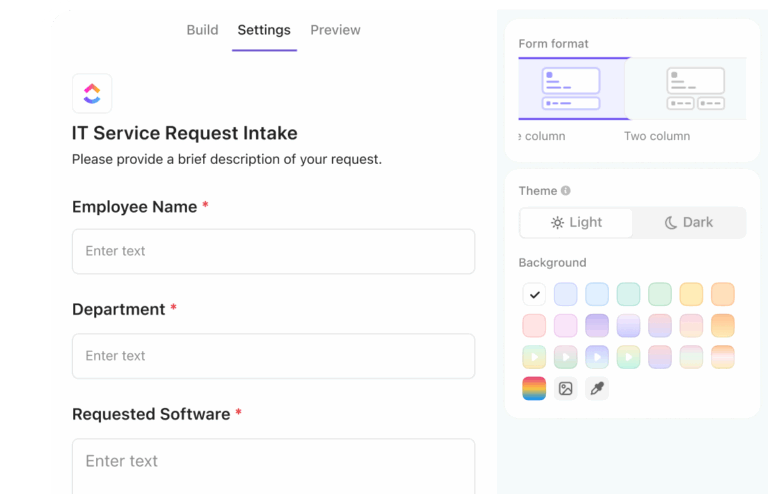Select the orange-and-white striped background swatch
The width and height of the screenshot is (768, 494).
722,357
